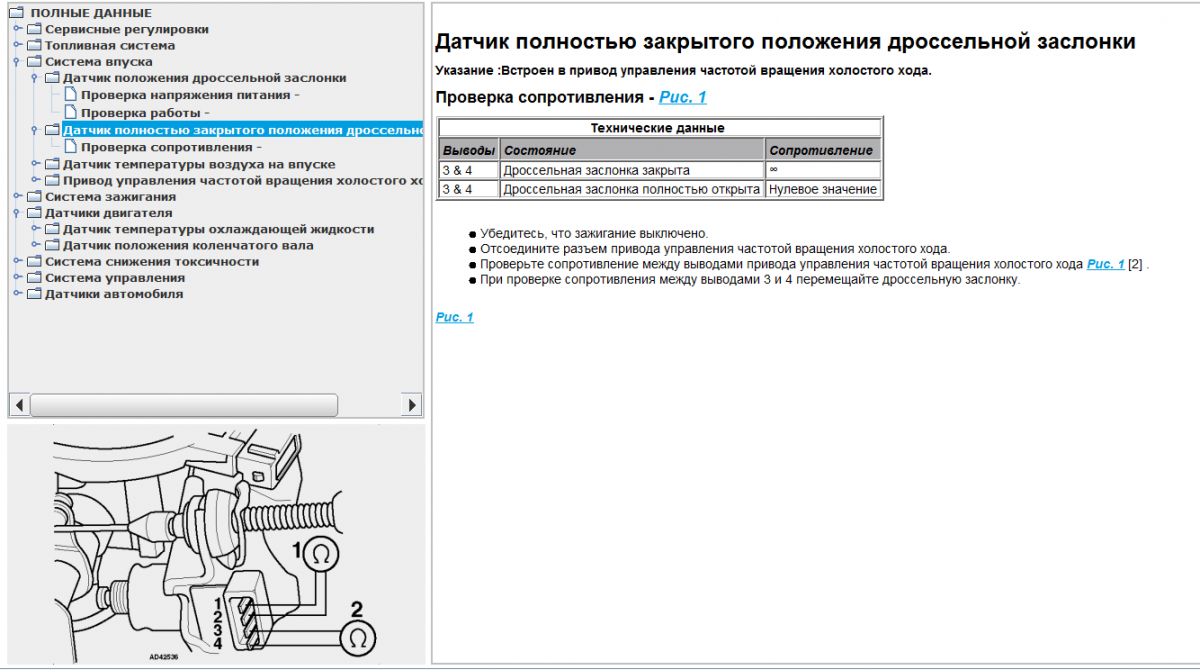1200x670 pixels.
Task: Click the page icon beside Проверка работы
Action: tap(70, 112)
